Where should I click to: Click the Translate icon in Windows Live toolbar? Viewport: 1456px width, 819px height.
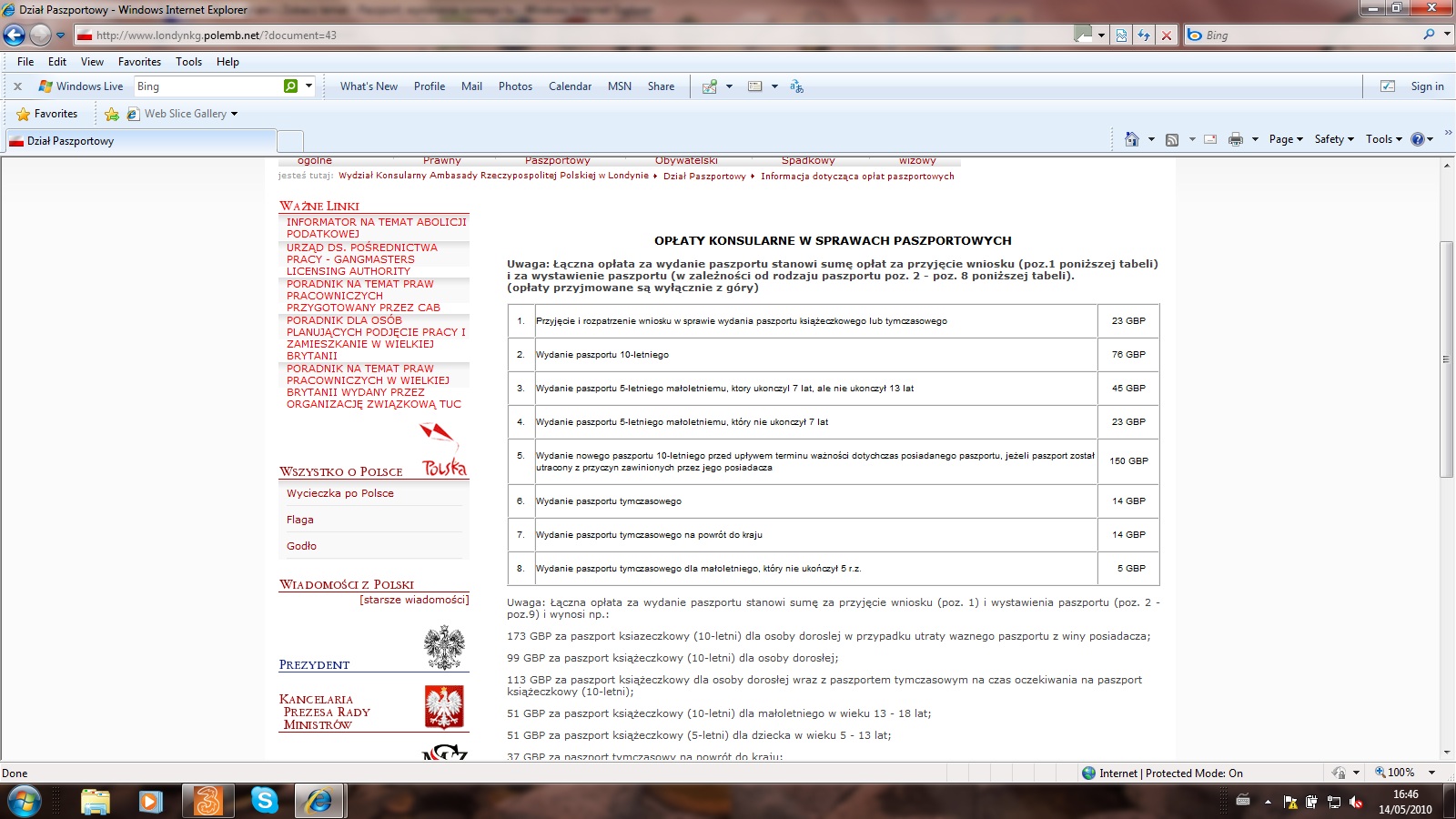796,86
